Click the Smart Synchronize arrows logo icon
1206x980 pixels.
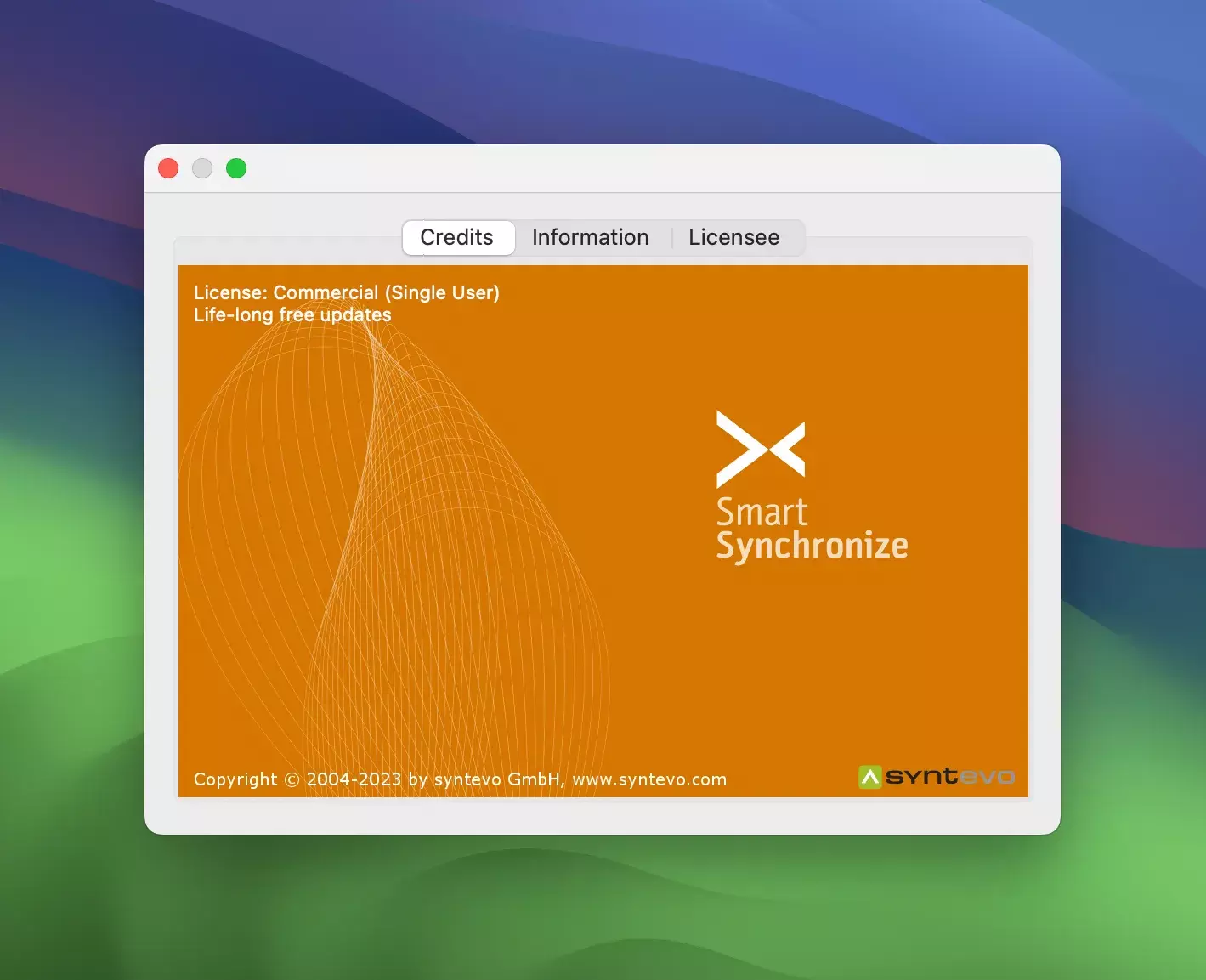(x=761, y=449)
